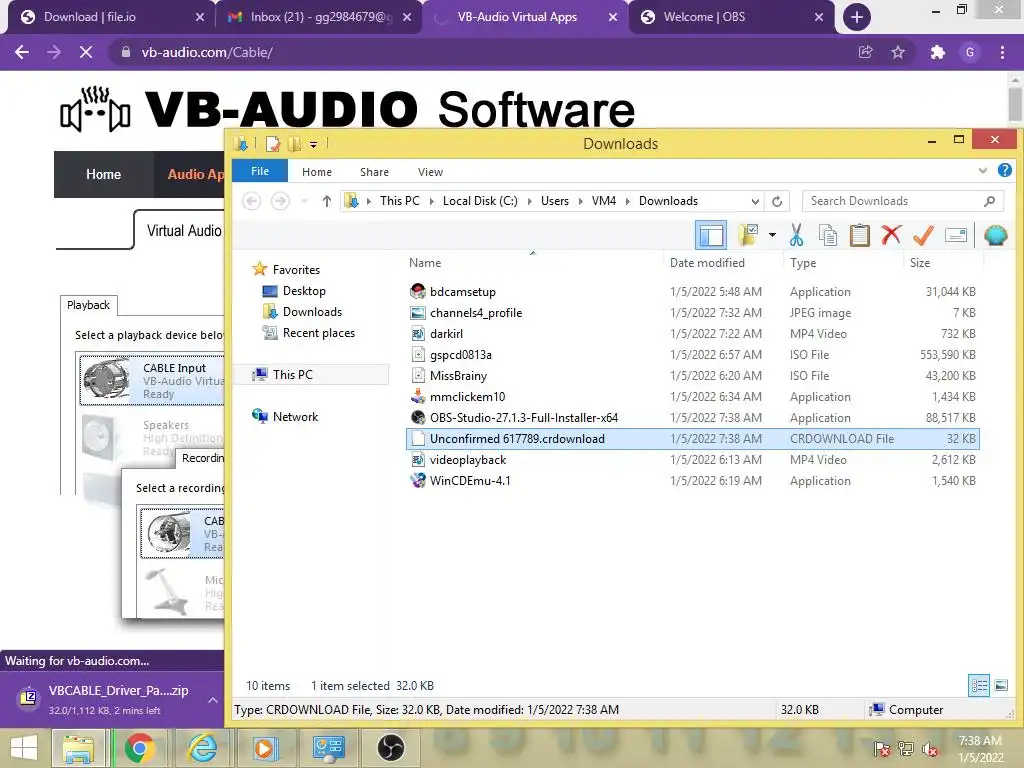This screenshot has width=1024, height=768.
Task: Click the Cut scissors icon in Explorer toolbar
Action: pyautogui.click(x=796, y=234)
